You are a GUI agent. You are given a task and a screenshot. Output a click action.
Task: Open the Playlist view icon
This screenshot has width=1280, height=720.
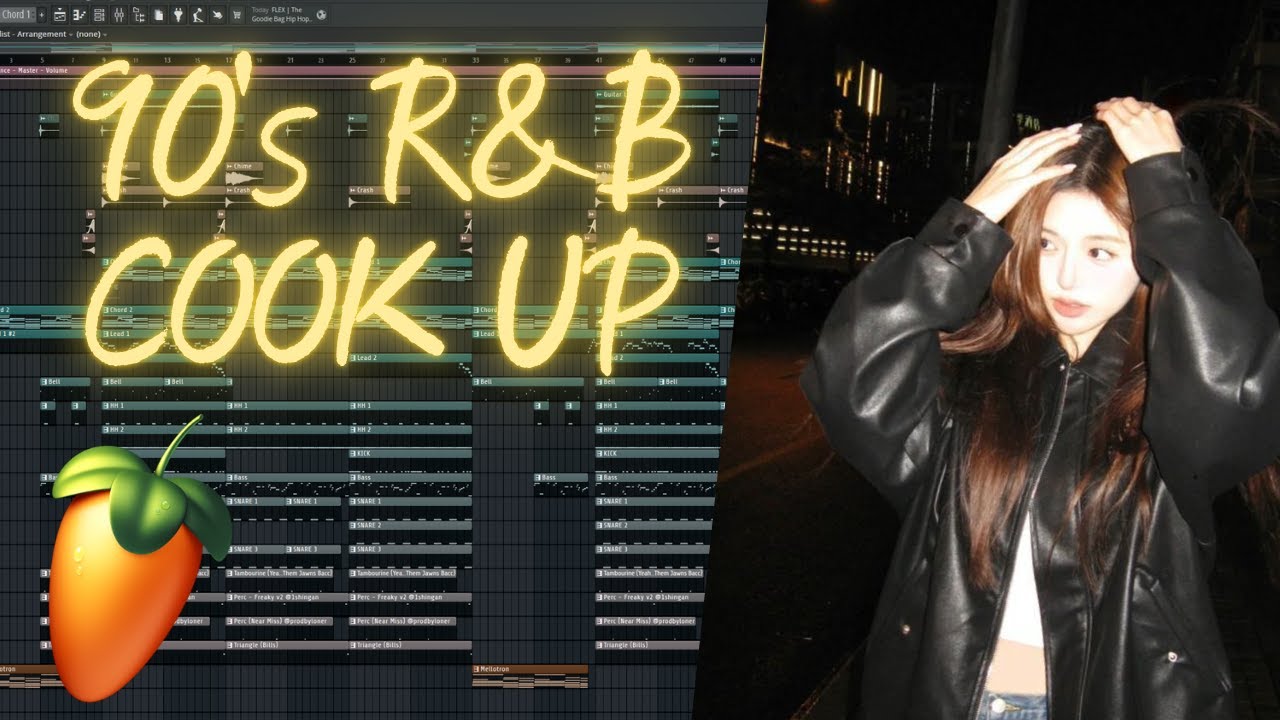point(60,15)
